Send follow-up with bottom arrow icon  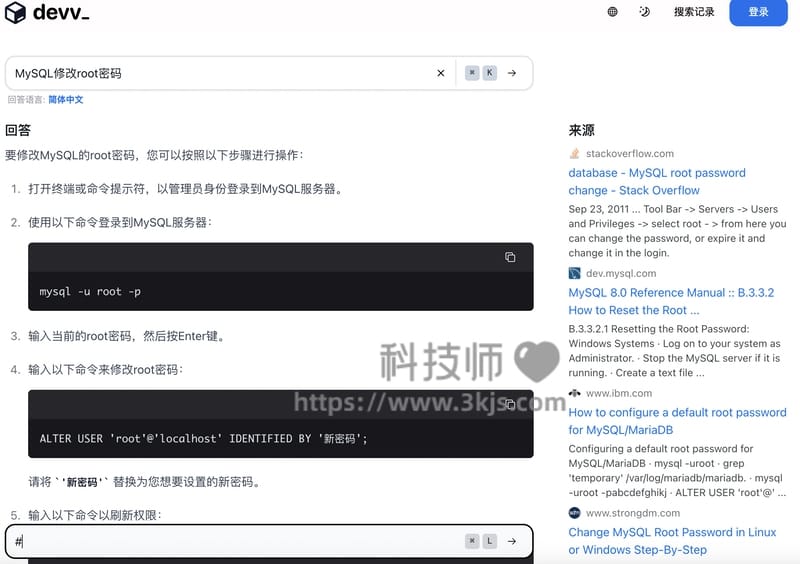pyautogui.click(x=512, y=541)
